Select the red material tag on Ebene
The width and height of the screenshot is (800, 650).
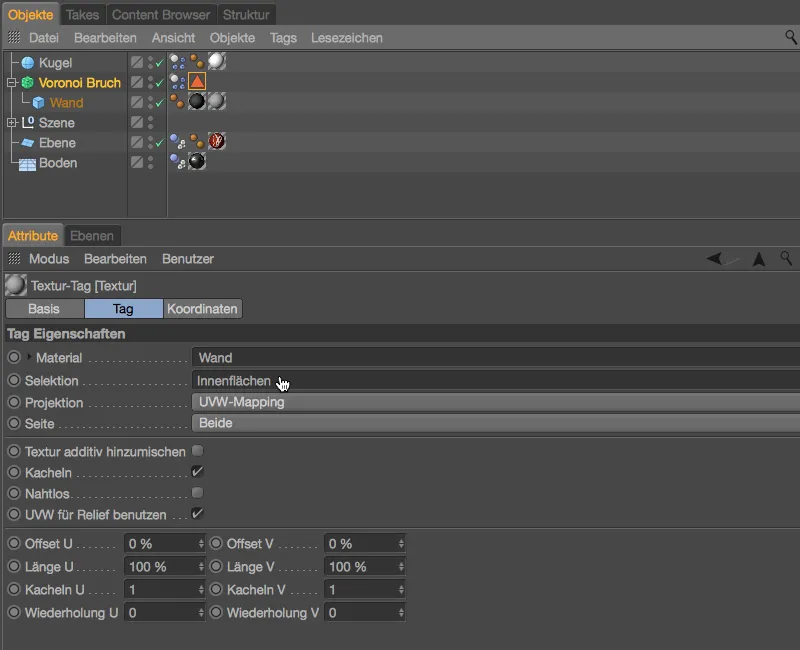(x=216, y=142)
